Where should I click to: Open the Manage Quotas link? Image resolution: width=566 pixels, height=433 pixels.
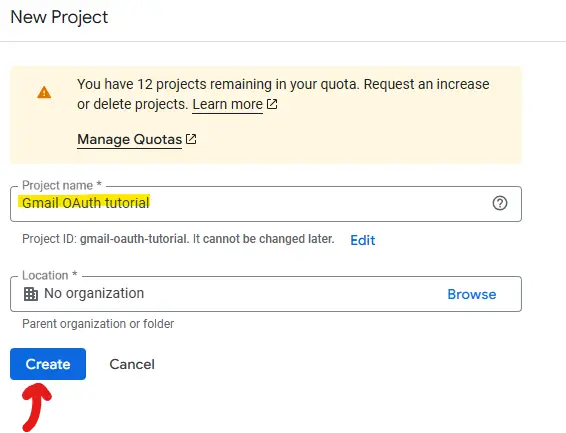coord(130,139)
